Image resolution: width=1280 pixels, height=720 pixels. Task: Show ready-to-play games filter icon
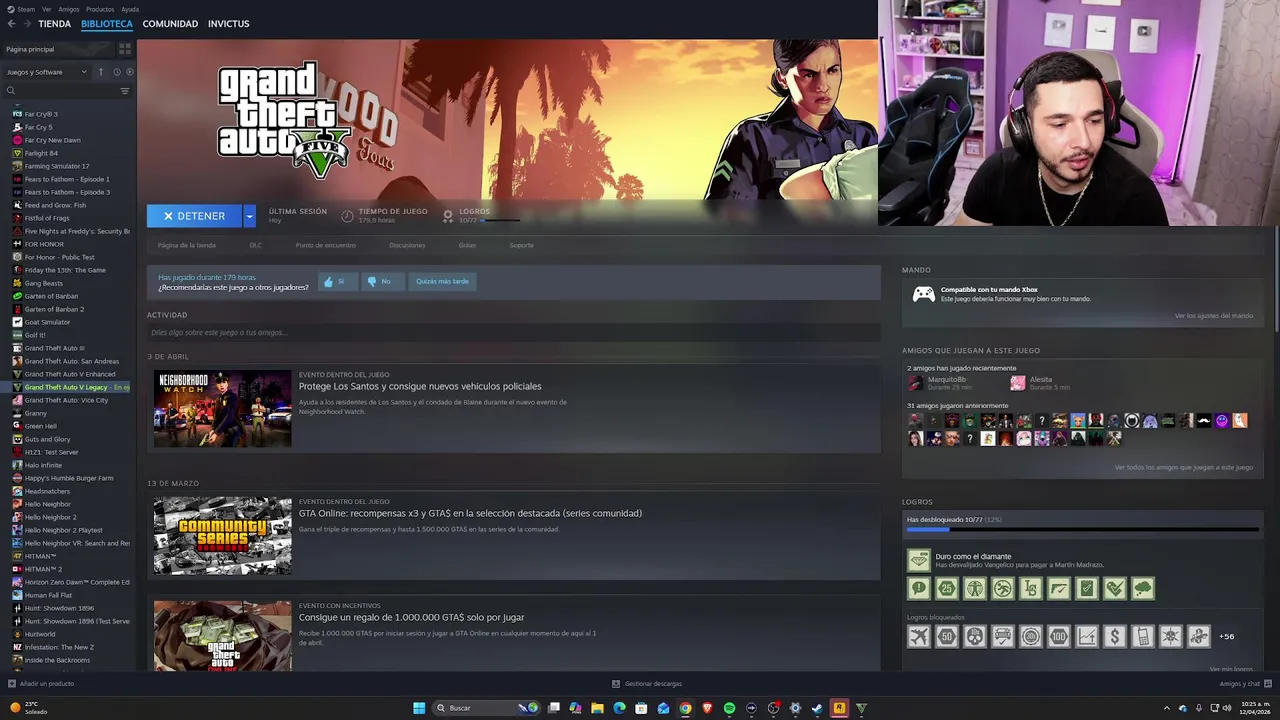[128, 72]
